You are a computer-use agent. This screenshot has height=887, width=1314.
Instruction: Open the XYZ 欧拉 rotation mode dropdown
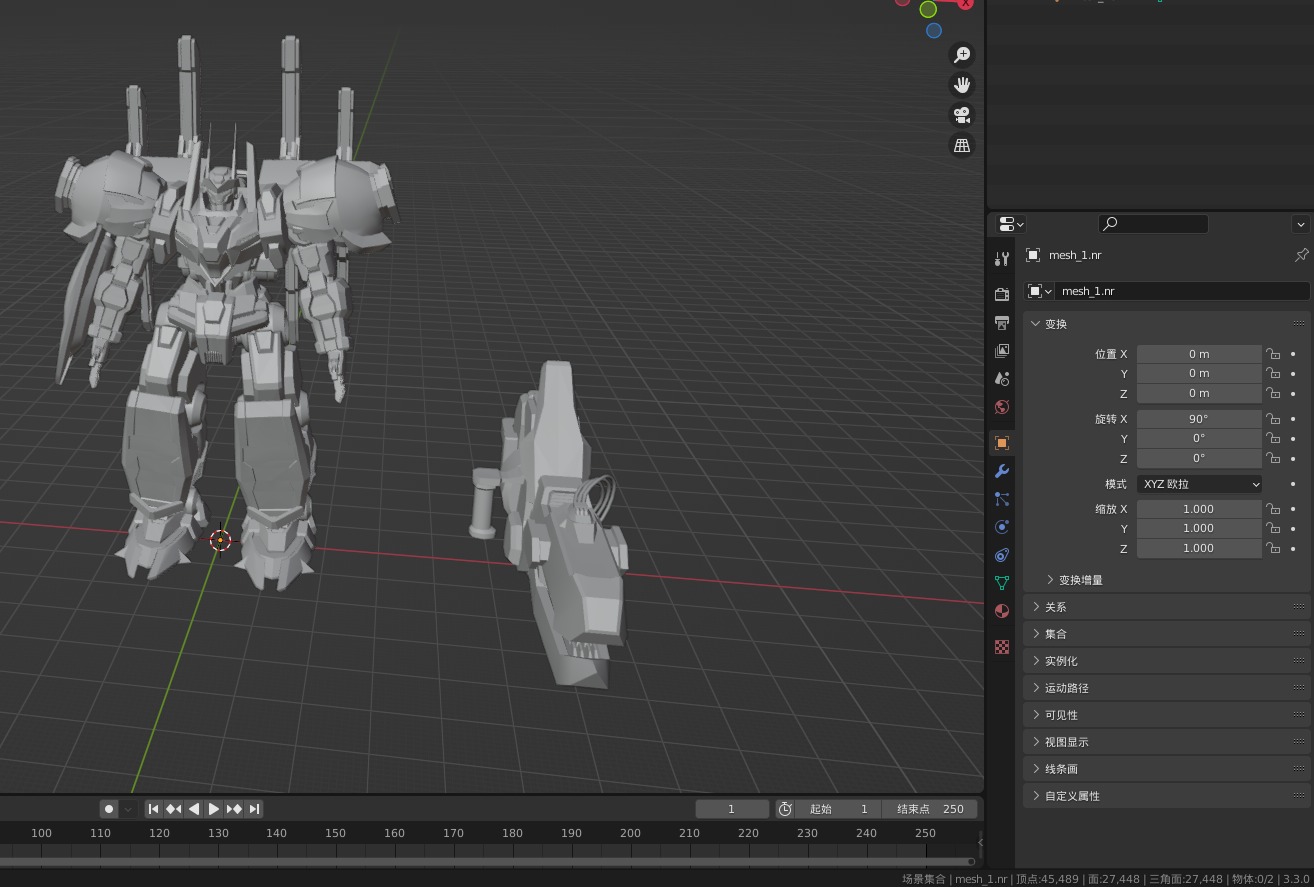[x=1199, y=484]
